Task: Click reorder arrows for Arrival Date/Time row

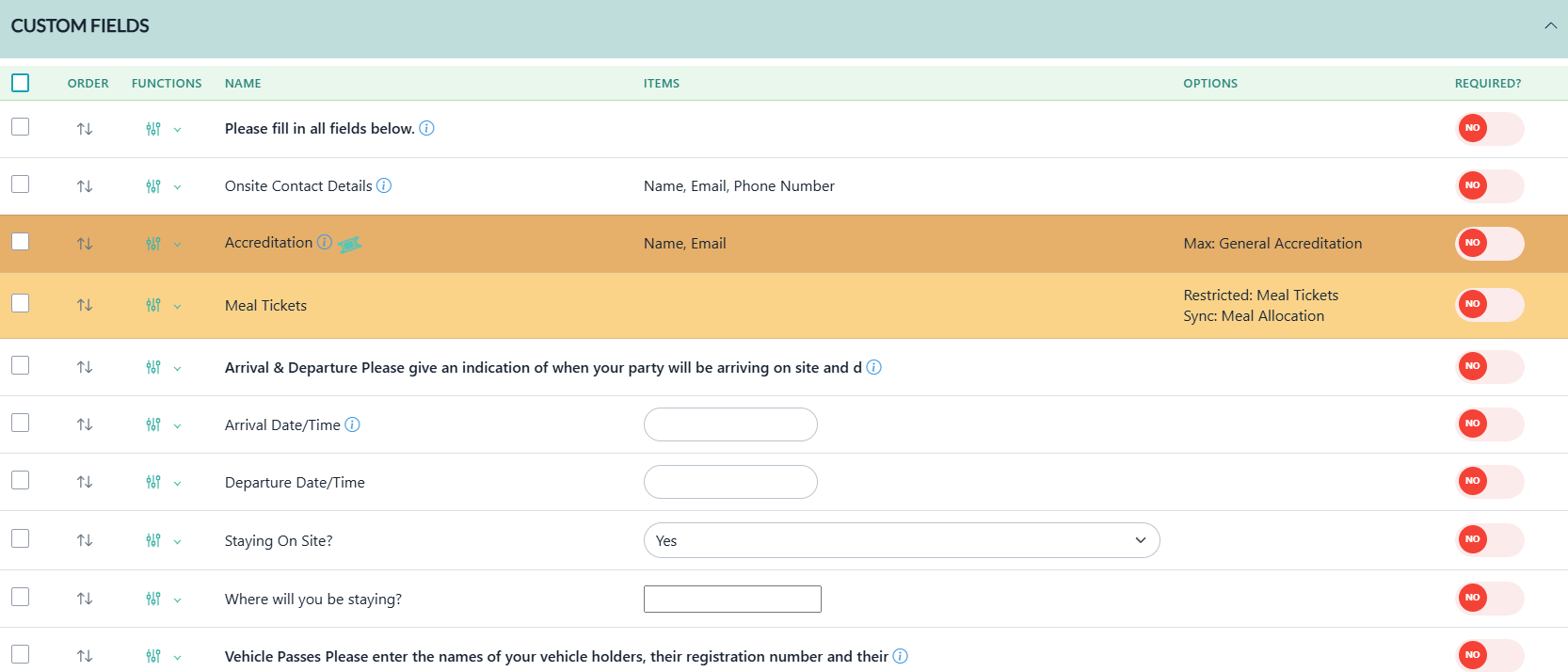Action: click(x=85, y=424)
